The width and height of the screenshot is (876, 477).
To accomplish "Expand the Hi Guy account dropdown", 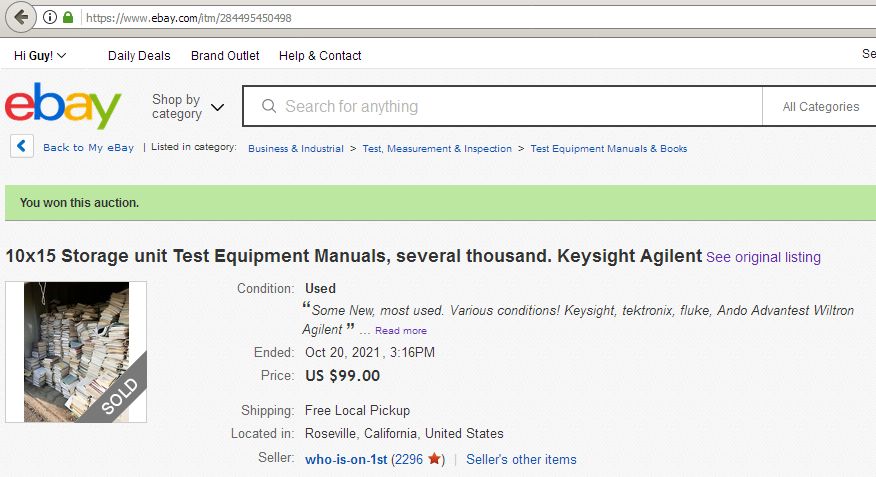I will (40, 55).
